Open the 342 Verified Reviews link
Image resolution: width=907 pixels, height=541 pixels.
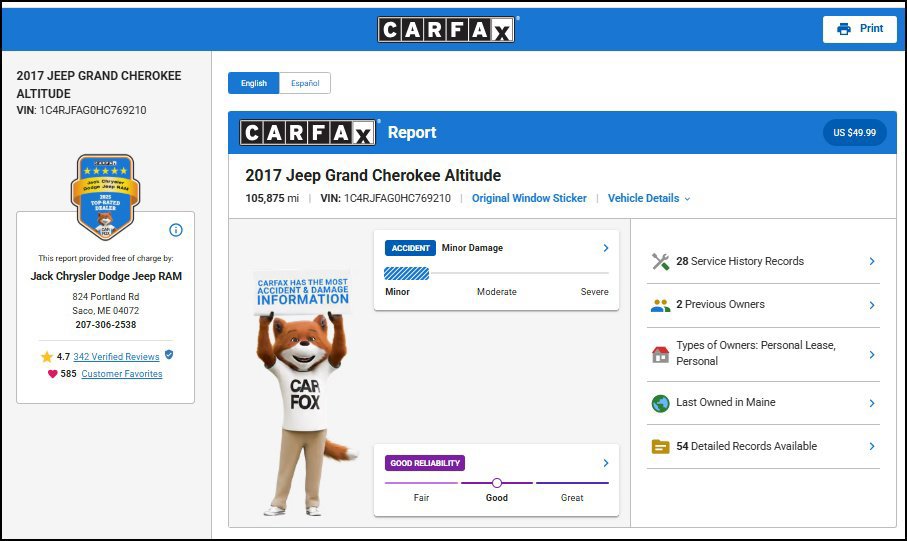[116, 357]
